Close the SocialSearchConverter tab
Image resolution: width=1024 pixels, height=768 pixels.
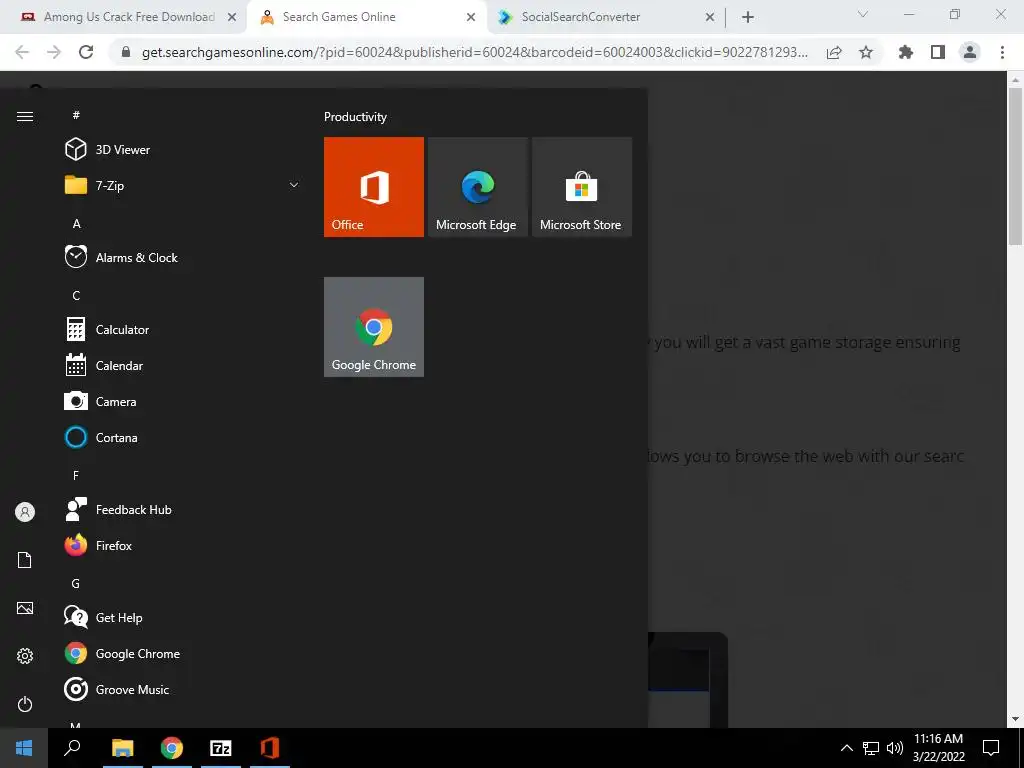710,18
